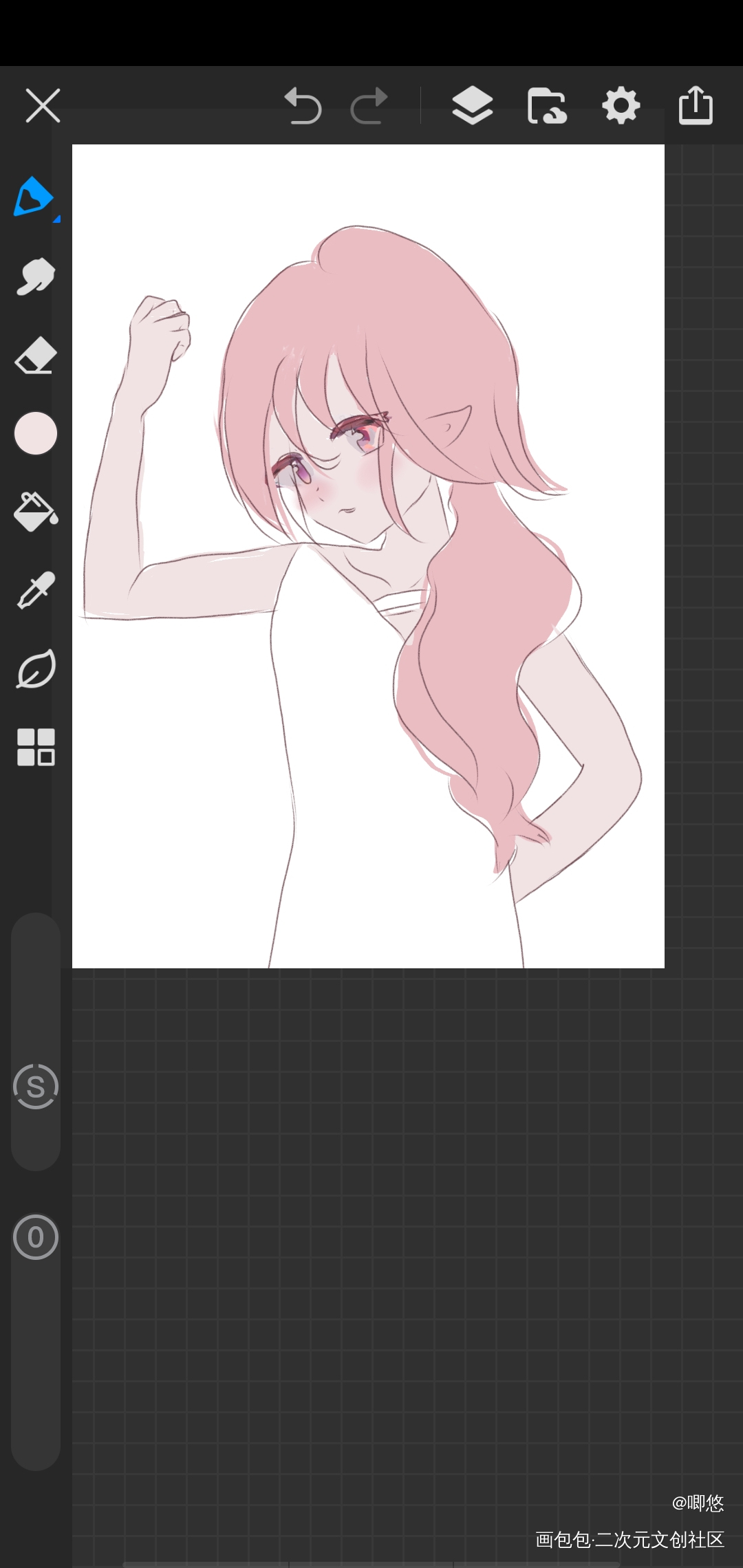Pick the eyedropper color sampler

coord(35,591)
